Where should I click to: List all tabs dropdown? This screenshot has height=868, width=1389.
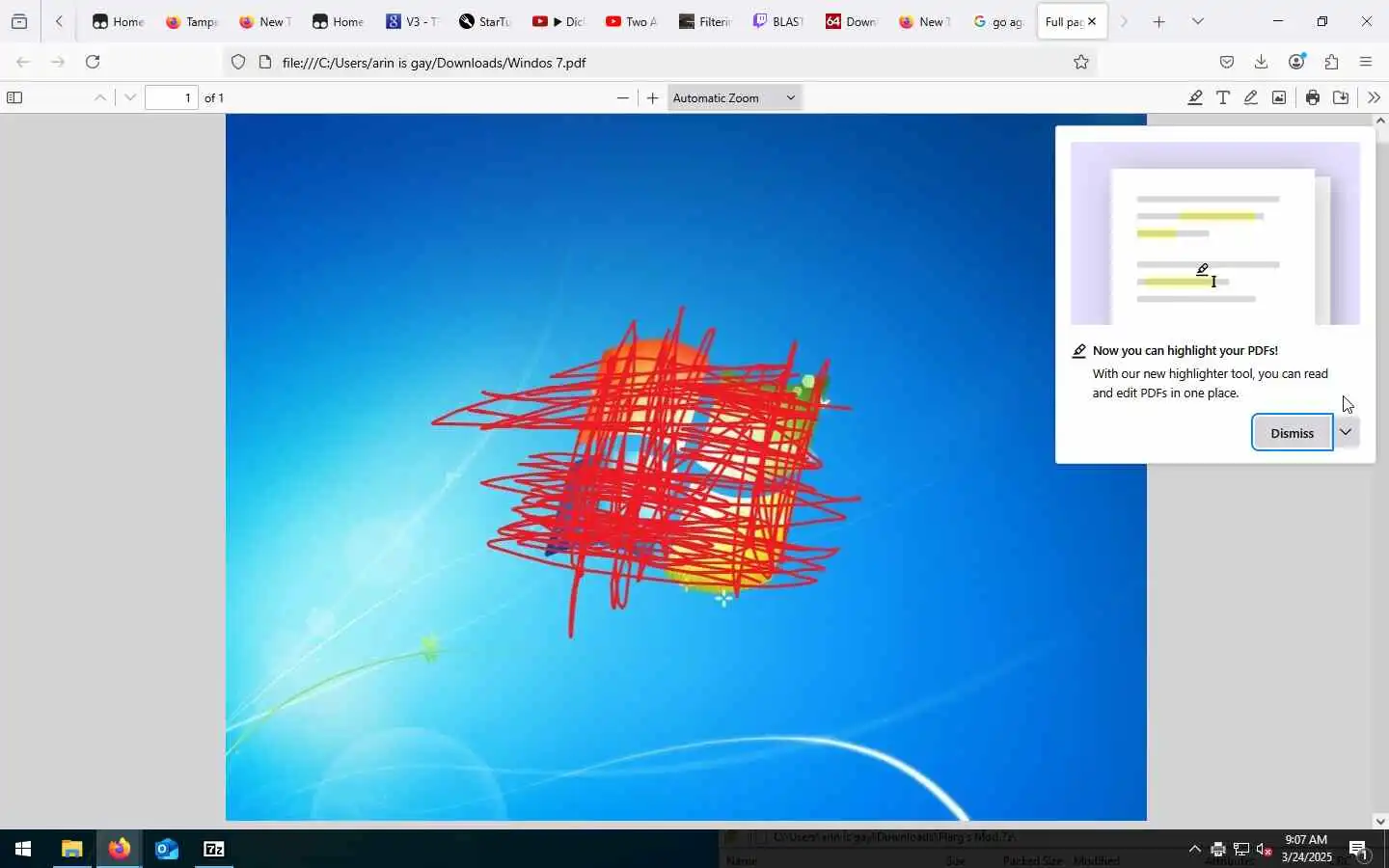tap(1197, 21)
